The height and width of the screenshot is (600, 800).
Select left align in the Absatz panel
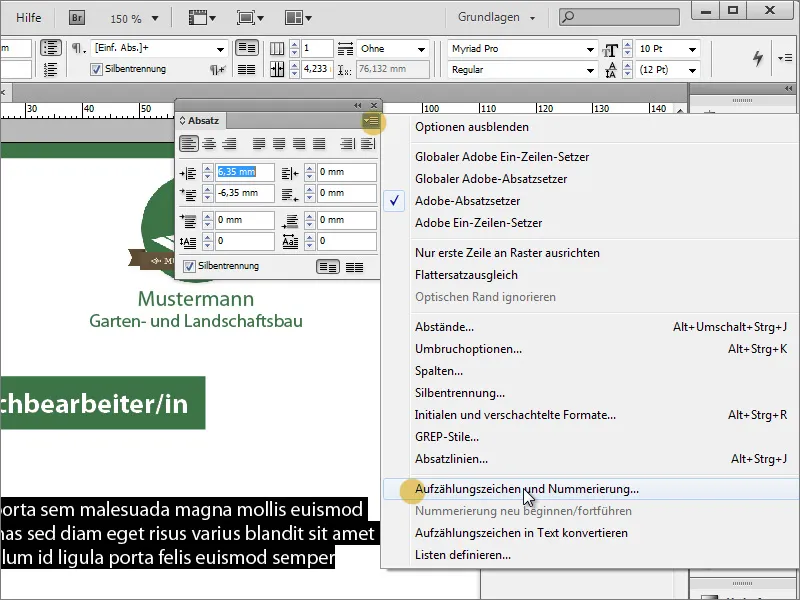[189, 144]
